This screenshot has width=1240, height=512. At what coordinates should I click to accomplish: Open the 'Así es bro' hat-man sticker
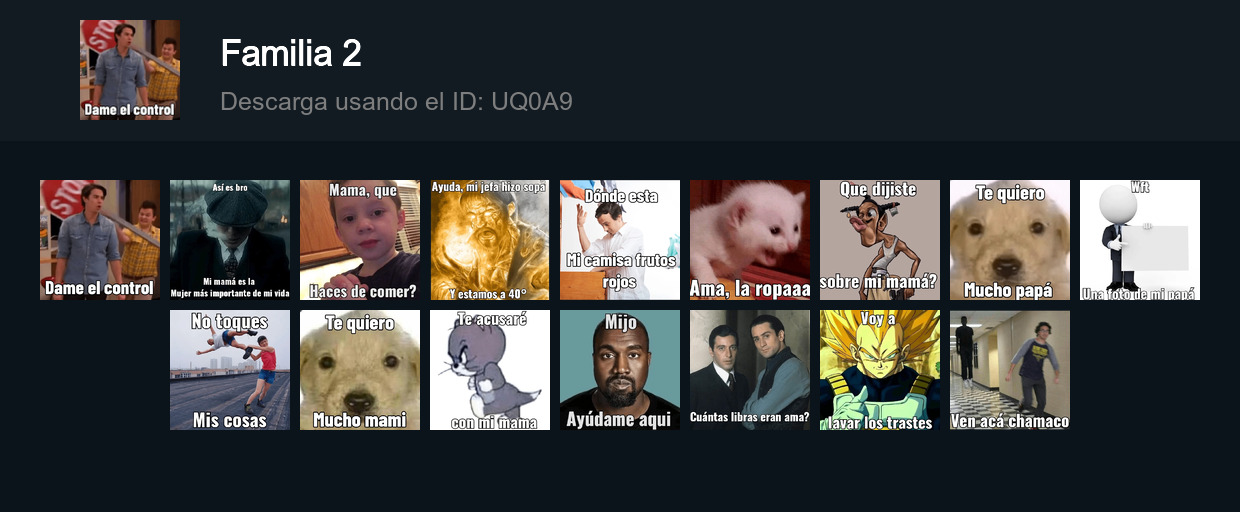[x=230, y=240]
